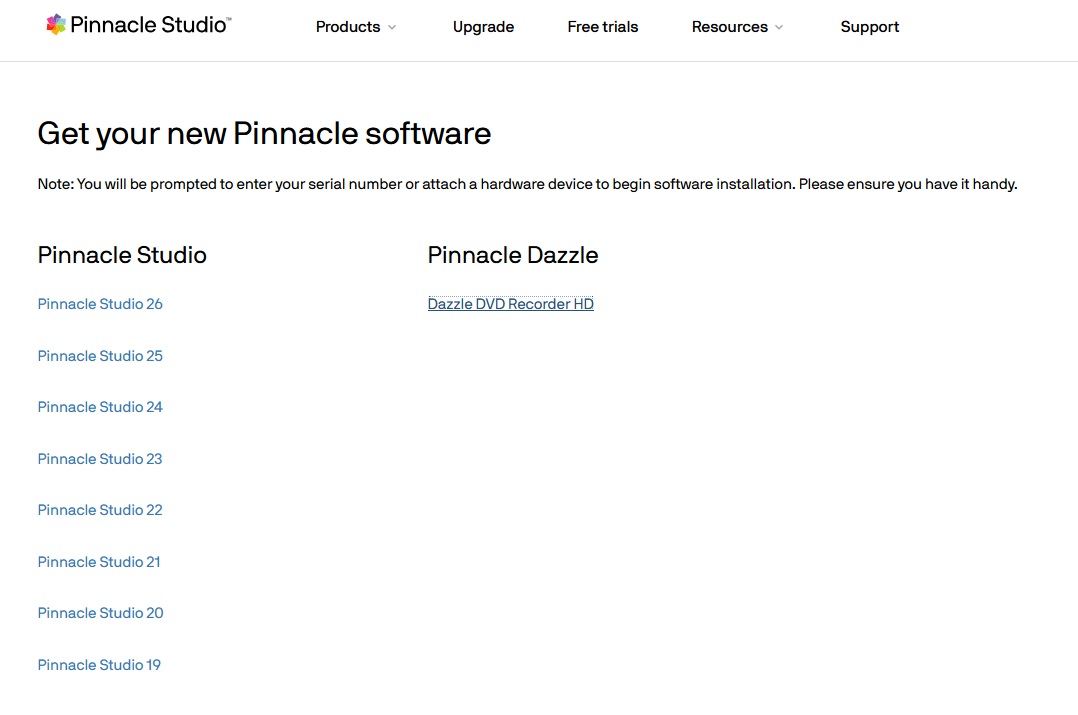Download Pinnacle Studio 19
Screen dimensions: 1078x715
[x=99, y=665]
